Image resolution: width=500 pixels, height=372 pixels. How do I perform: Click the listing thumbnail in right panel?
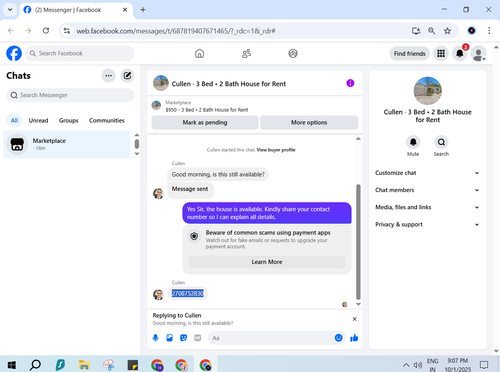(428, 91)
